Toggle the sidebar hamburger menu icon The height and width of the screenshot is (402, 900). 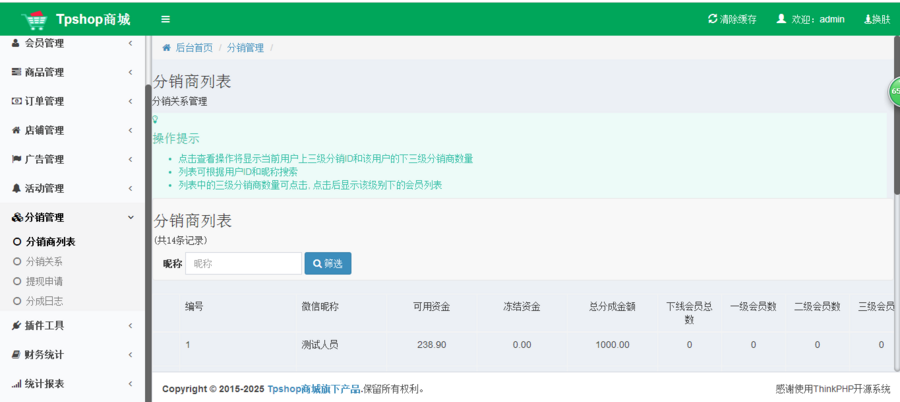pos(165,20)
